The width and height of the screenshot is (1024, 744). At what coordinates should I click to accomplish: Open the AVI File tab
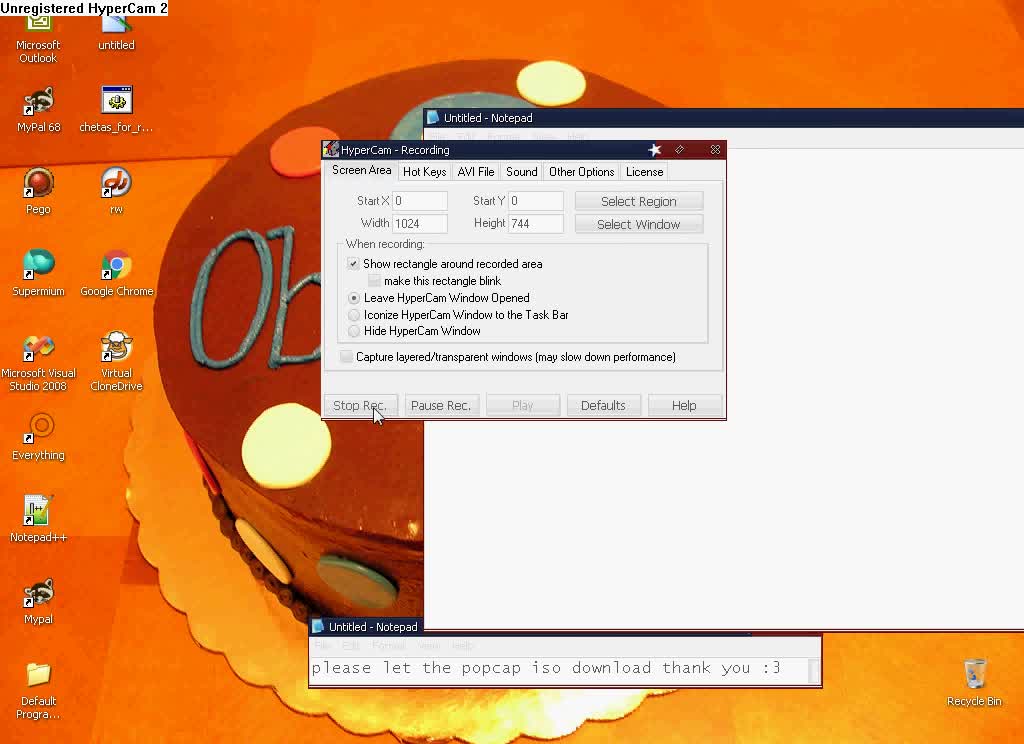coord(475,172)
